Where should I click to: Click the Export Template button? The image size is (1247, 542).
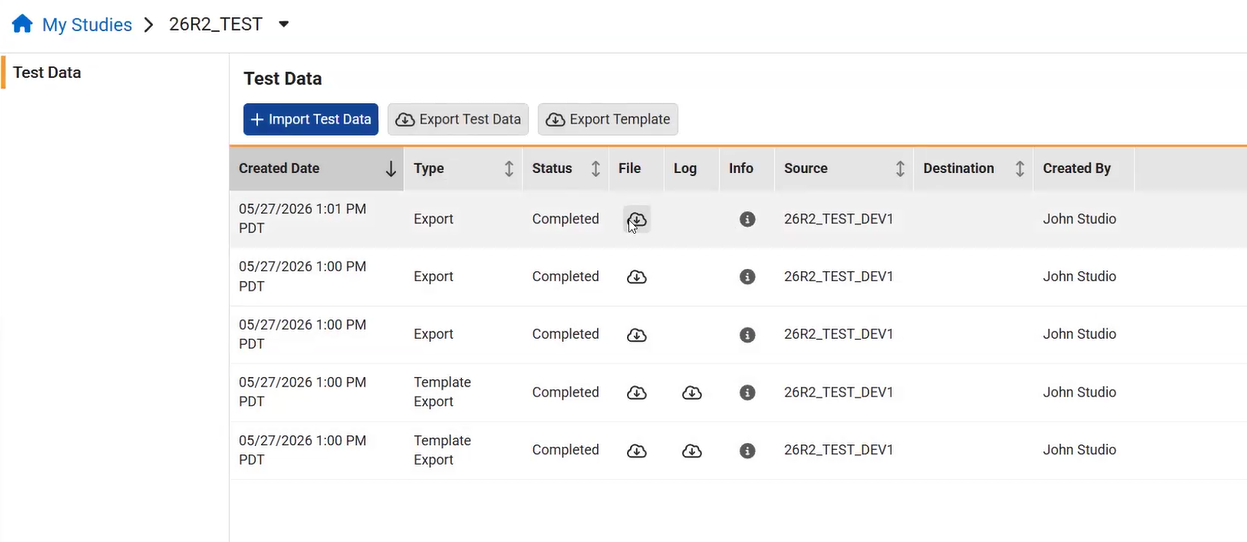point(608,119)
